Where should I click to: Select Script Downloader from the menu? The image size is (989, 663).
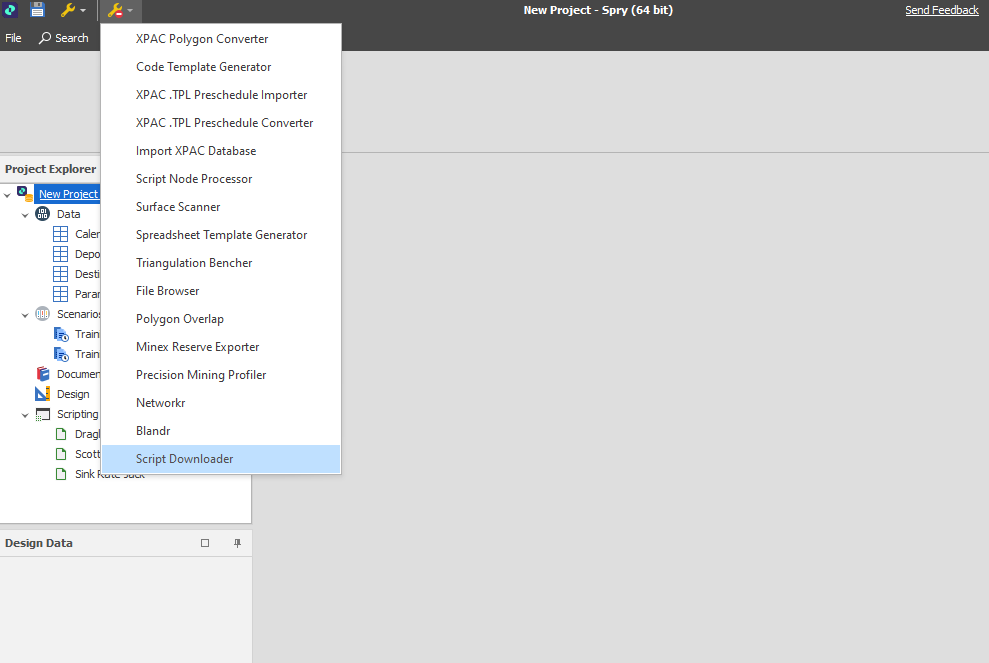pos(184,458)
